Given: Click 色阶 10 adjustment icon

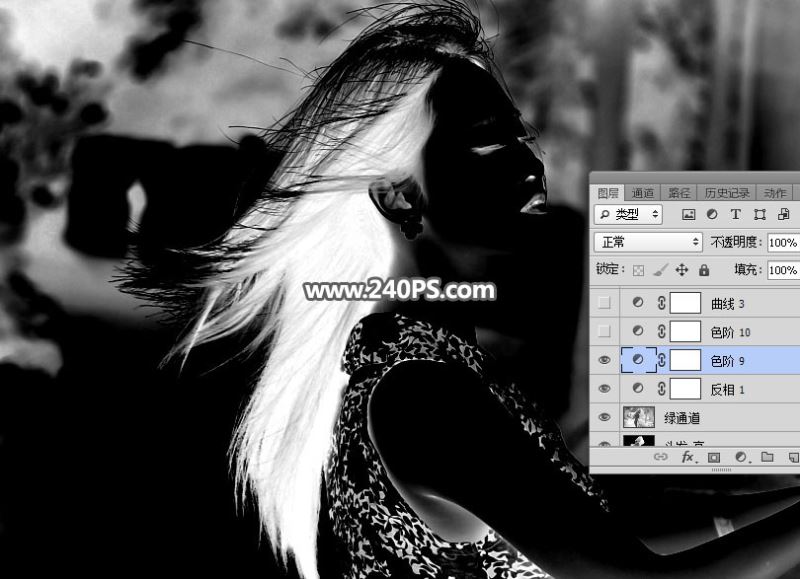Looking at the screenshot, I should pyautogui.click(x=638, y=331).
